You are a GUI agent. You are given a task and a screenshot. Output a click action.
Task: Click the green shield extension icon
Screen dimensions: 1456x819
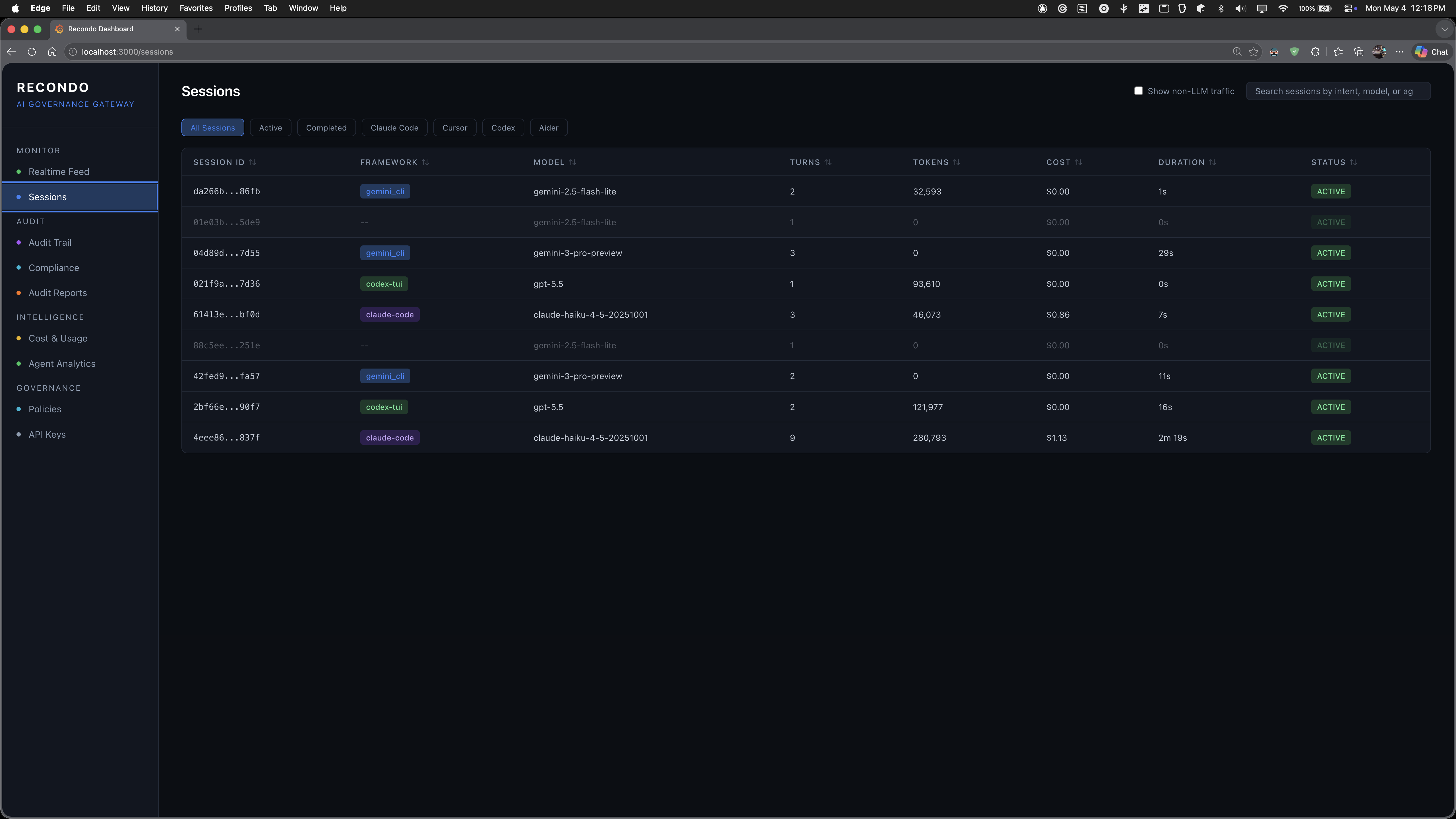(x=1294, y=51)
